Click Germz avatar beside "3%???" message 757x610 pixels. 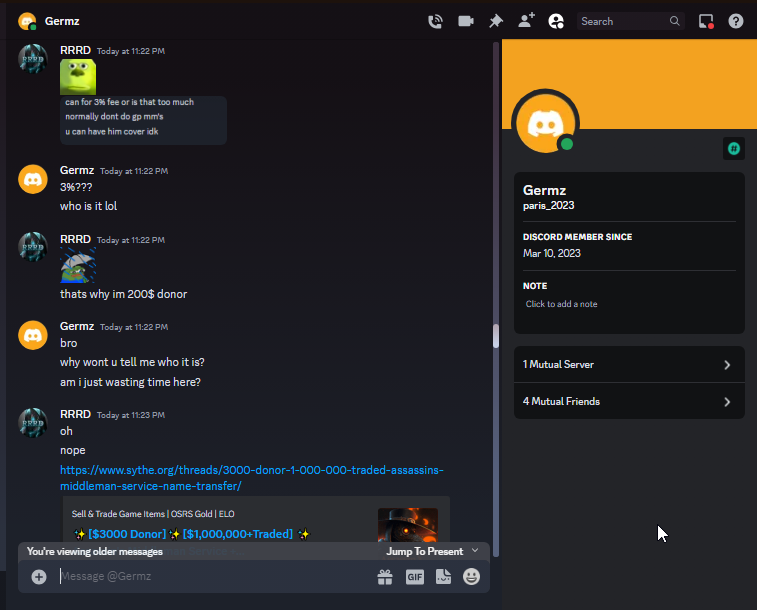coord(33,179)
